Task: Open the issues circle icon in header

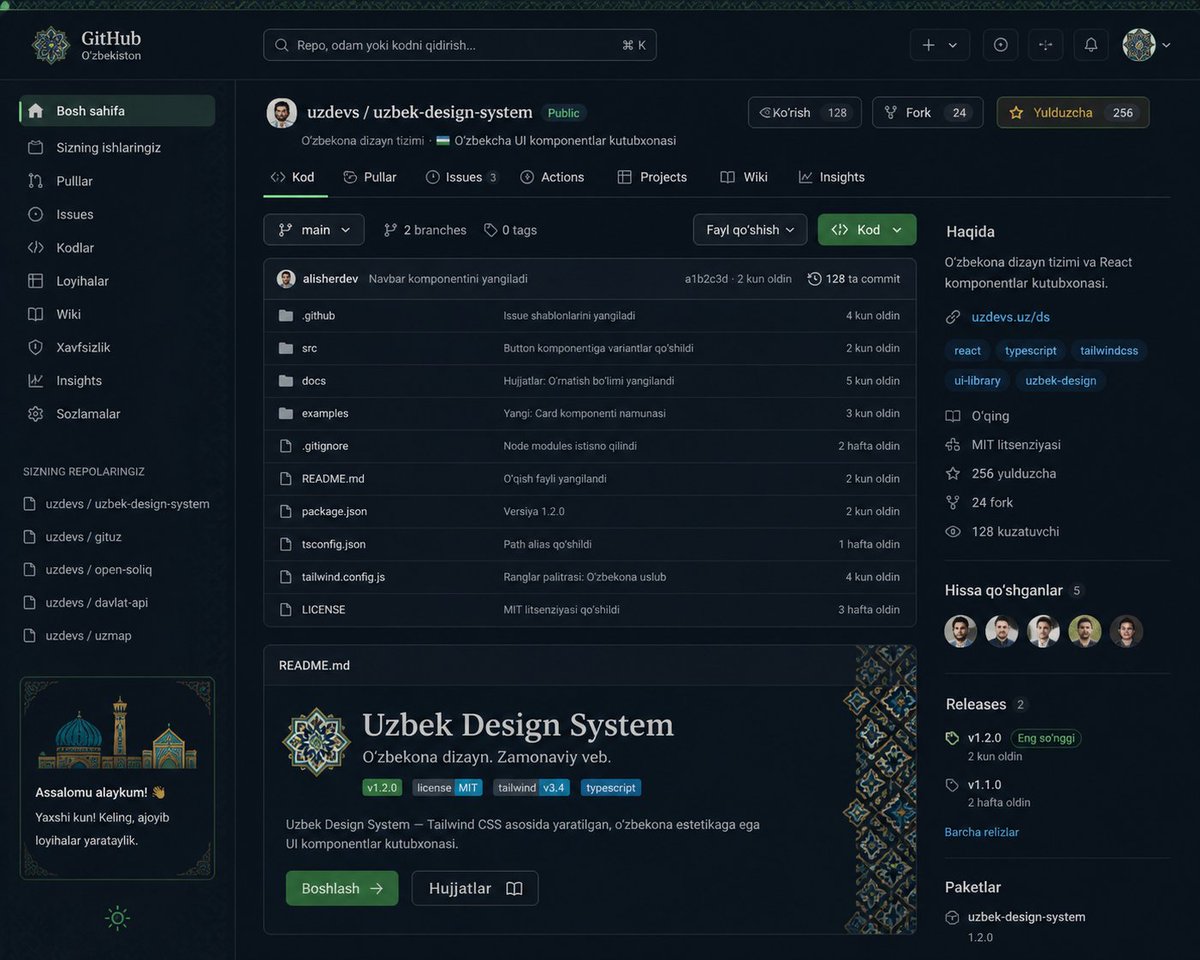Action: tap(1000, 45)
